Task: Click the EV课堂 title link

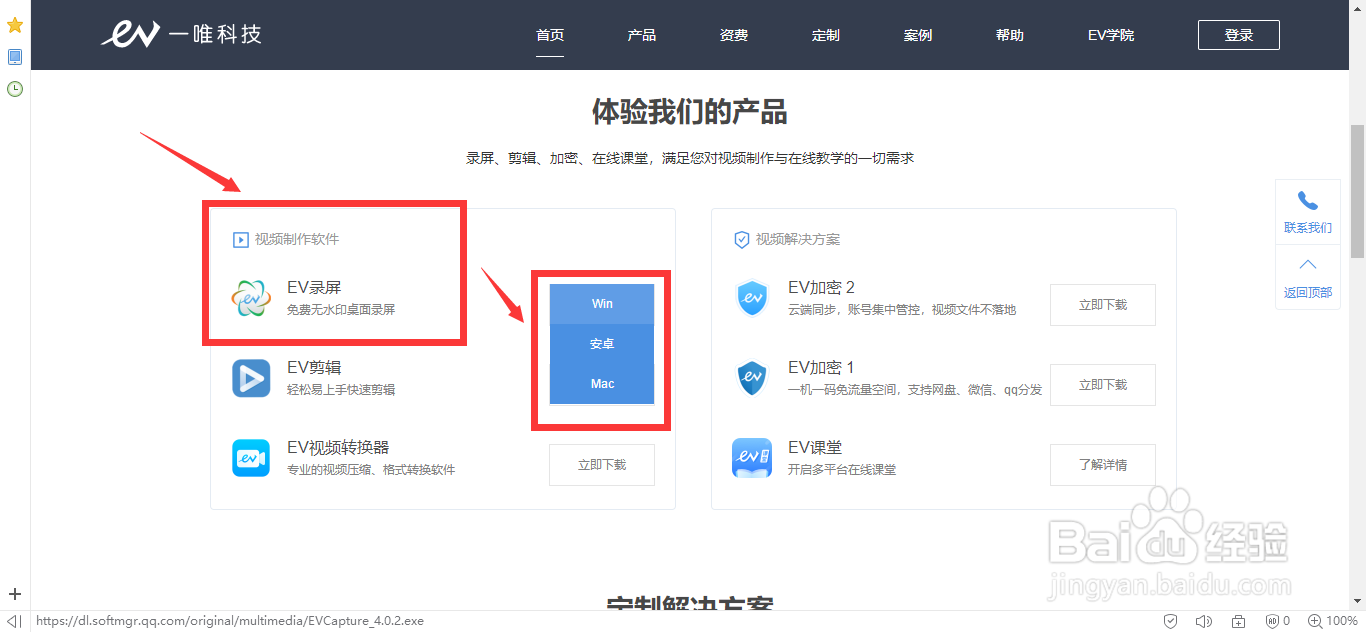Action: 815,448
